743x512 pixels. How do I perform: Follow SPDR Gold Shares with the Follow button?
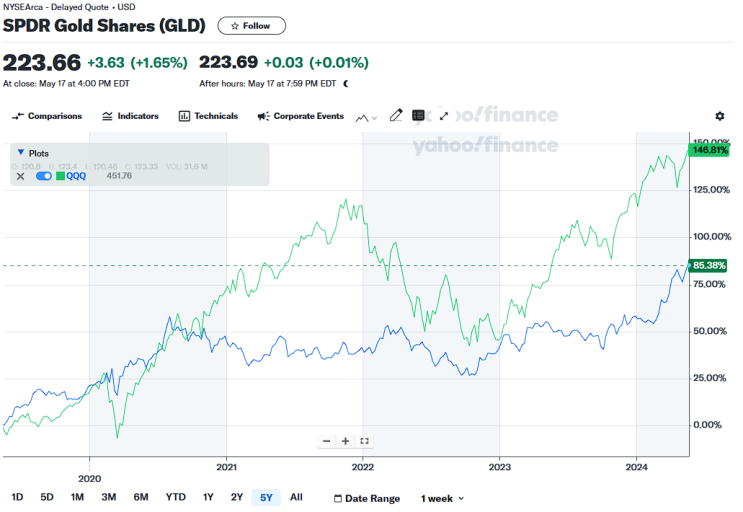(x=252, y=26)
